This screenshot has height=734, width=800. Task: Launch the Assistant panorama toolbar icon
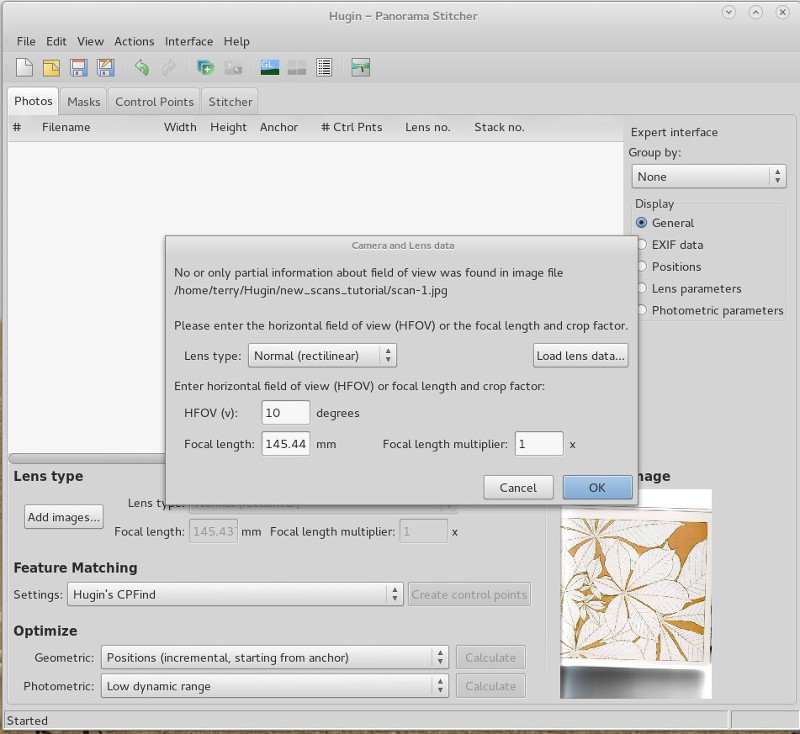(360, 67)
